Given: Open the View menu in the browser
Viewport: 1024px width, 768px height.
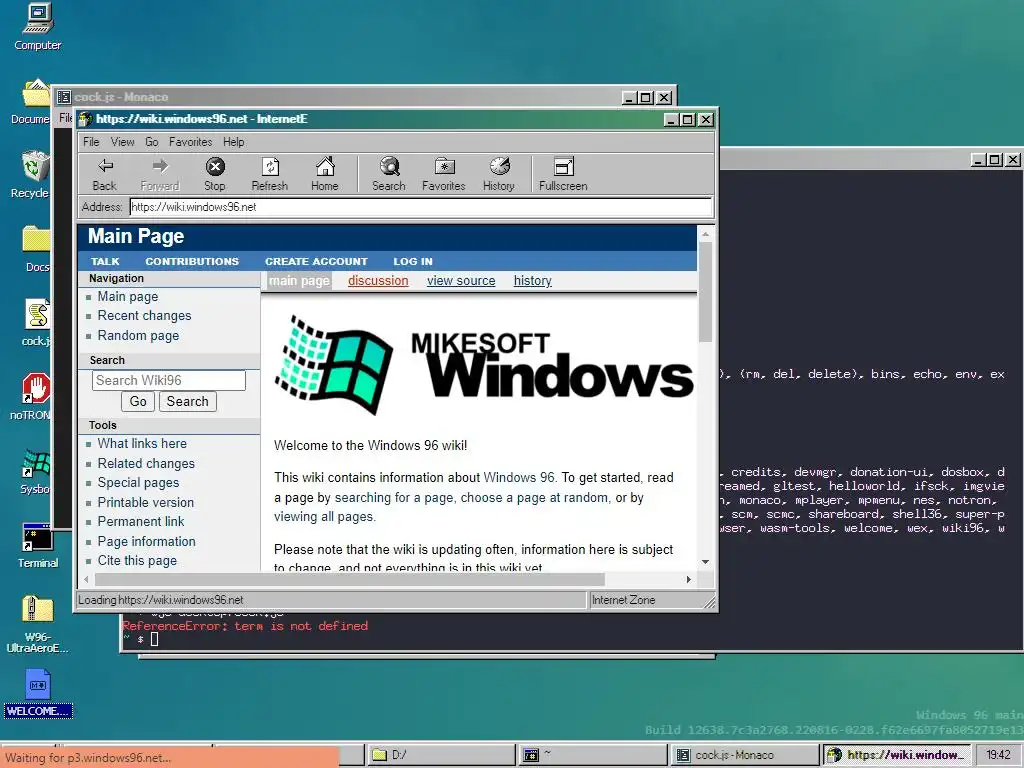Looking at the screenshot, I should coord(122,142).
